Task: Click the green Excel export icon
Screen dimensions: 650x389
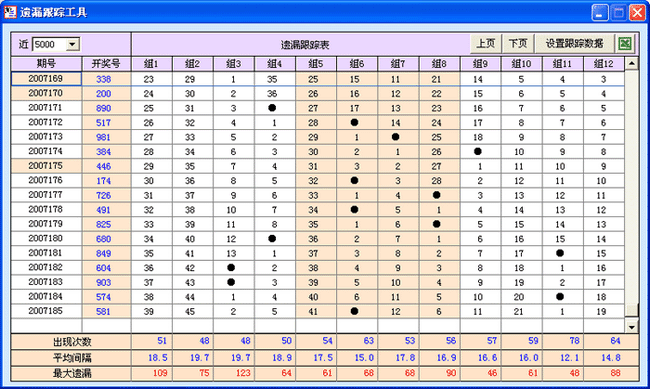Action: (625, 44)
